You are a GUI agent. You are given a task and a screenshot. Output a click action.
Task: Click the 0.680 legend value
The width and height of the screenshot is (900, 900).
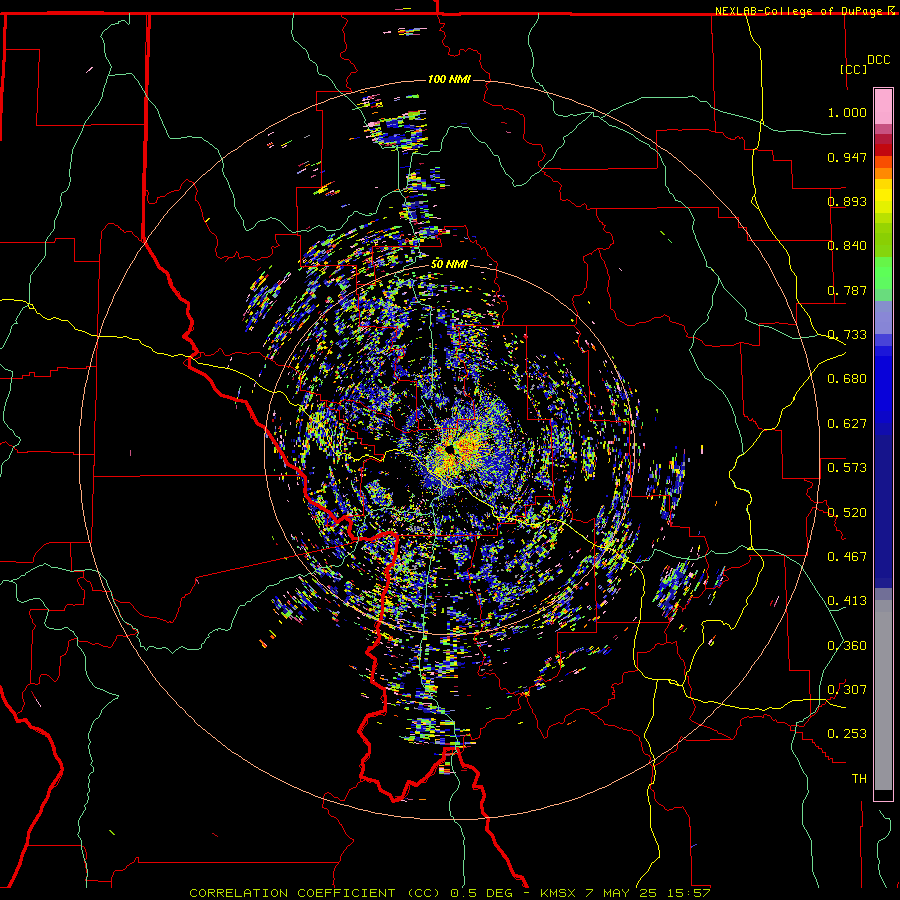coord(847,379)
